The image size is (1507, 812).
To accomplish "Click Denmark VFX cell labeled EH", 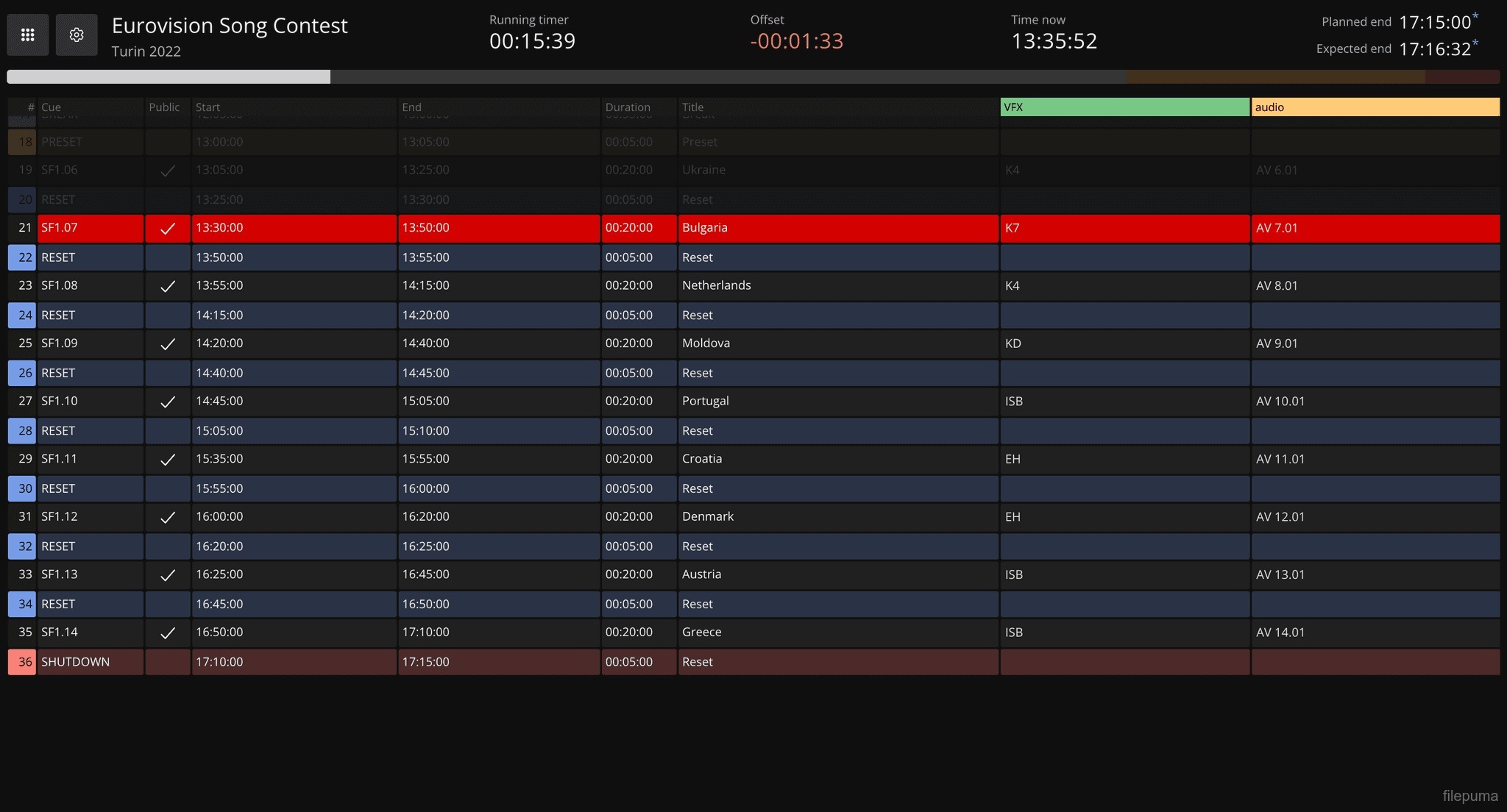I will click(1013, 517).
